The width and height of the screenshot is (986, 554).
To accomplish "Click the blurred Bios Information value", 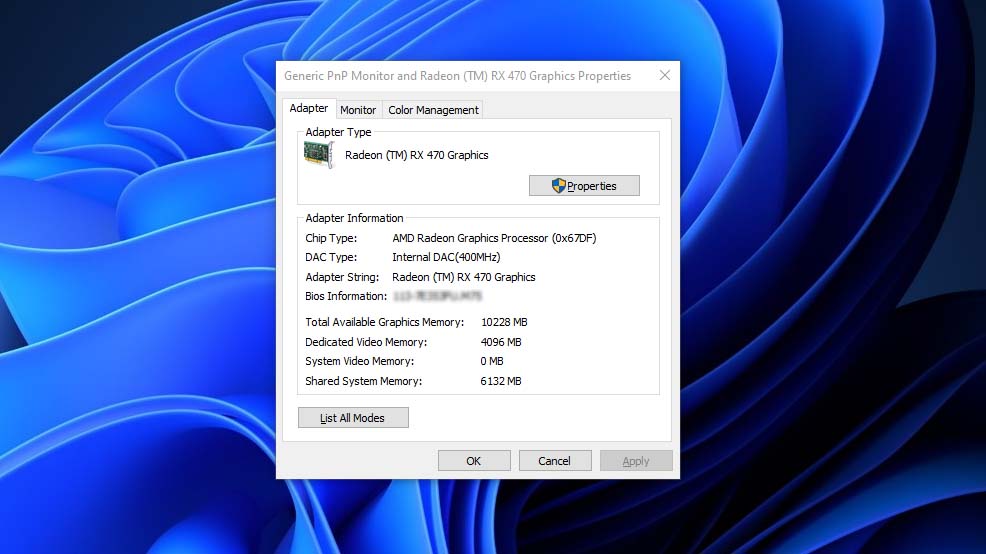I will (438, 296).
